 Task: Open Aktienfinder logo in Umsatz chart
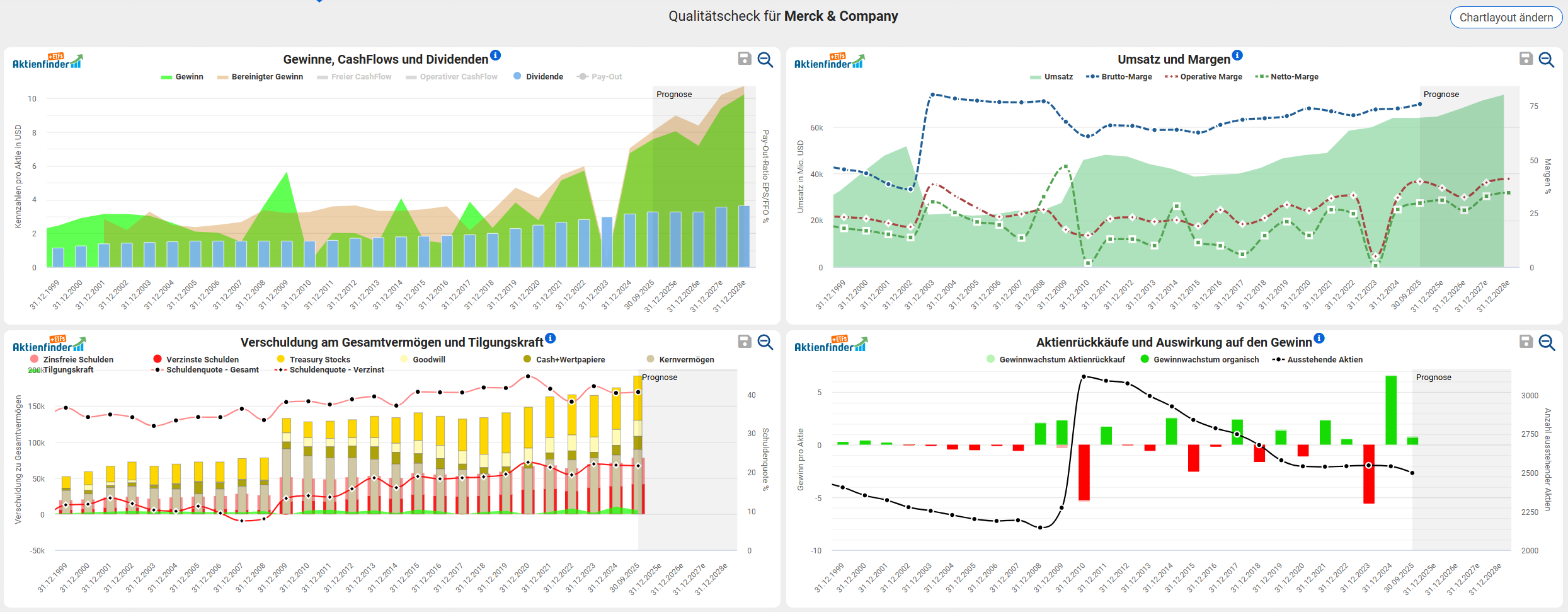829,62
